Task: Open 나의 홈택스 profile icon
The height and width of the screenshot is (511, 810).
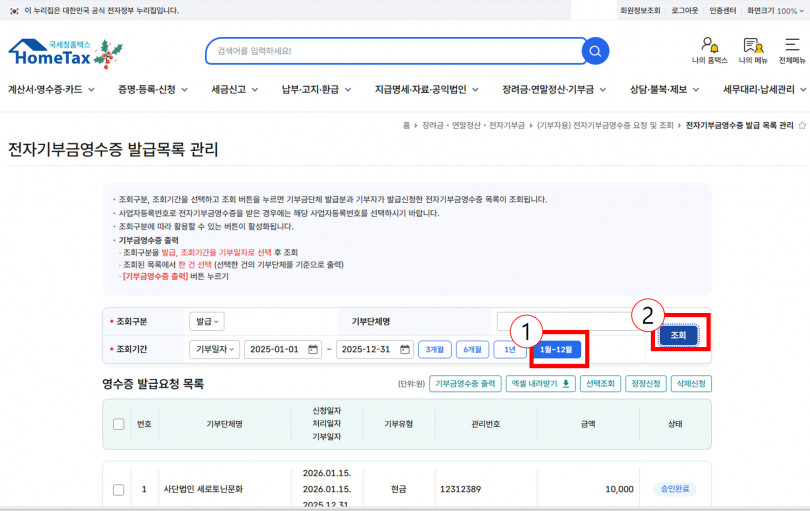Action: pos(710,50)
